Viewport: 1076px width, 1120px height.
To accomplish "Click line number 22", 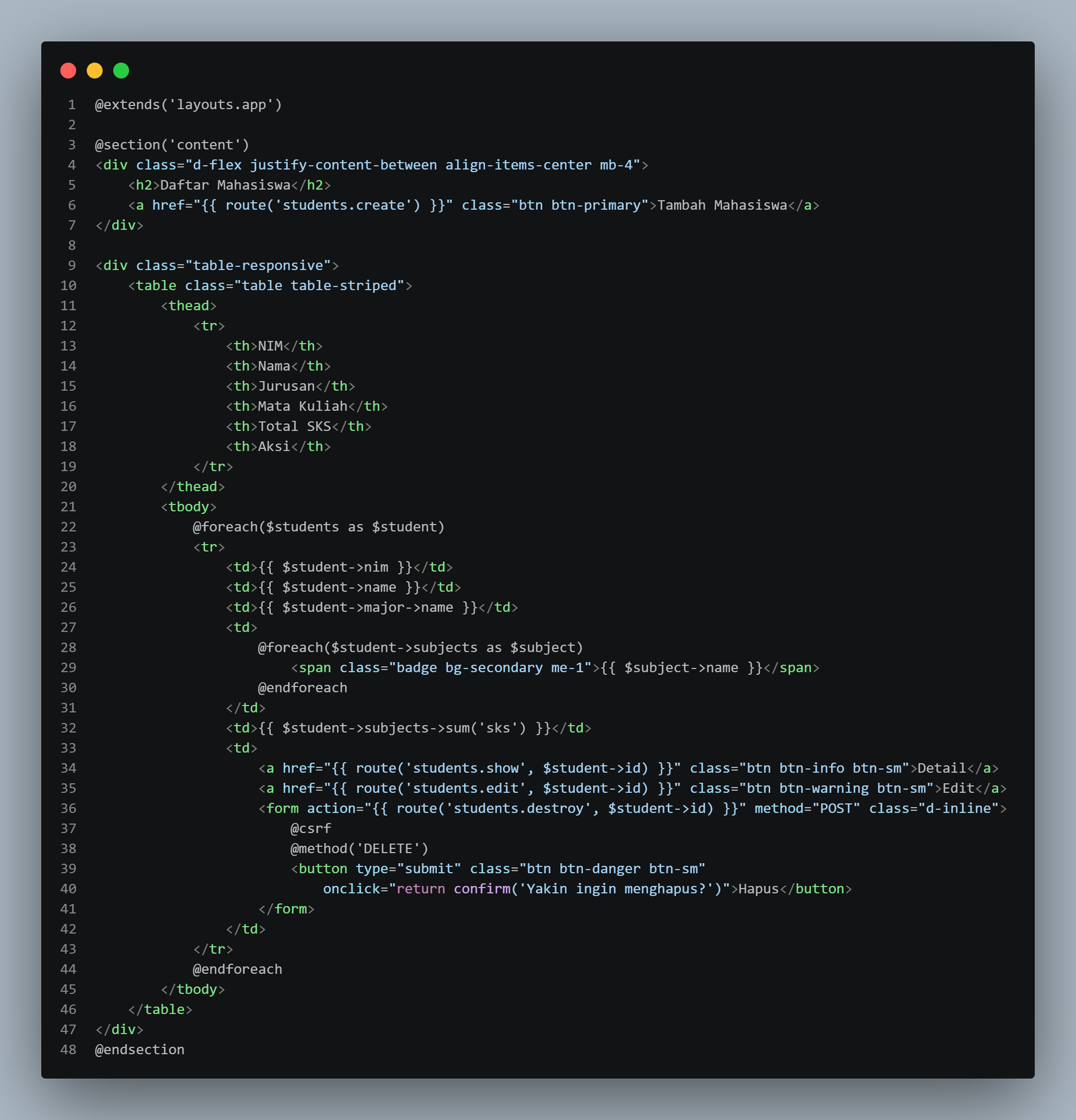I will pos(69,527).
